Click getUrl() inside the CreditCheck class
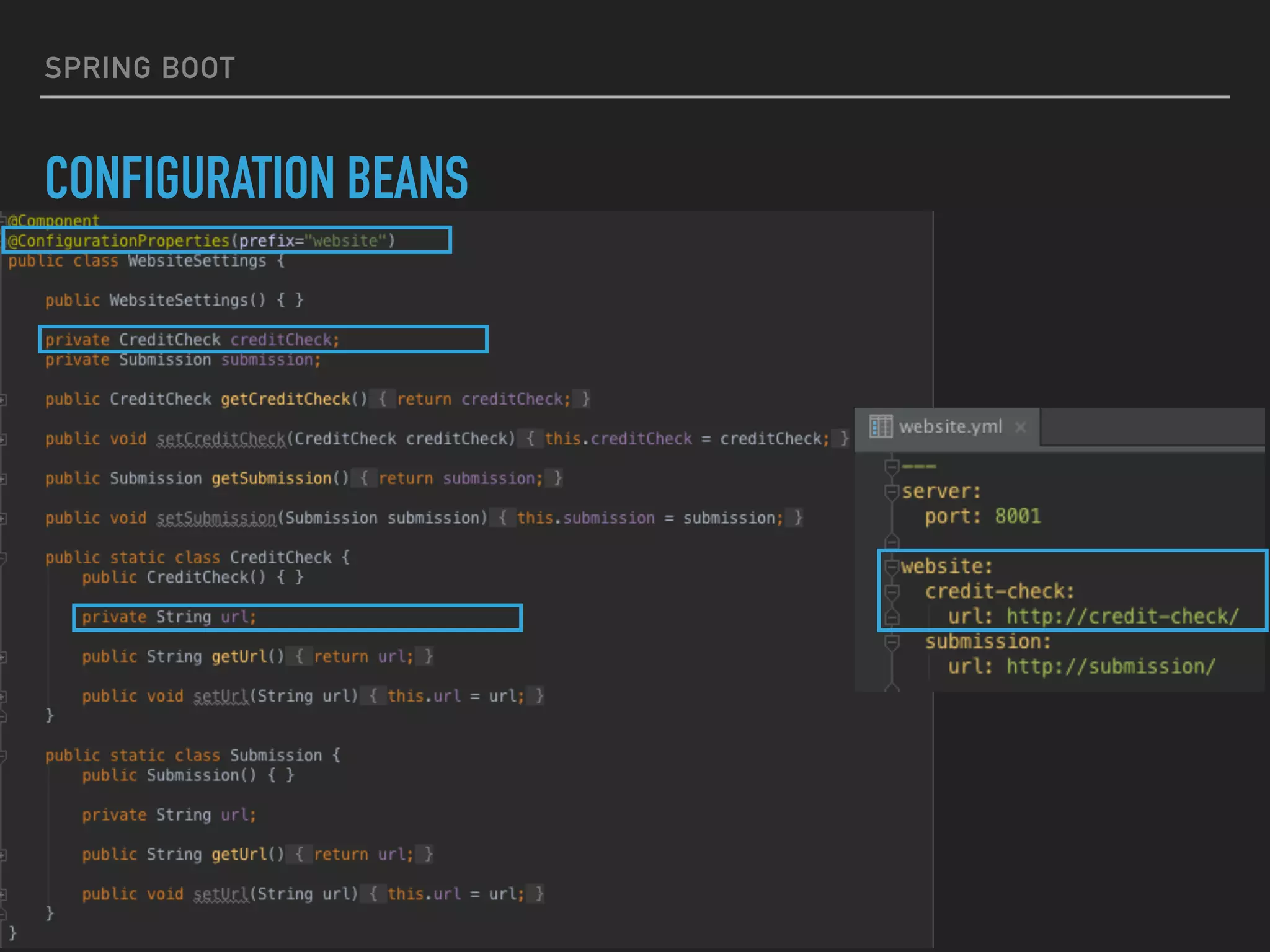The width and height of the screenshot is (1270, 952). pos(247,656)
